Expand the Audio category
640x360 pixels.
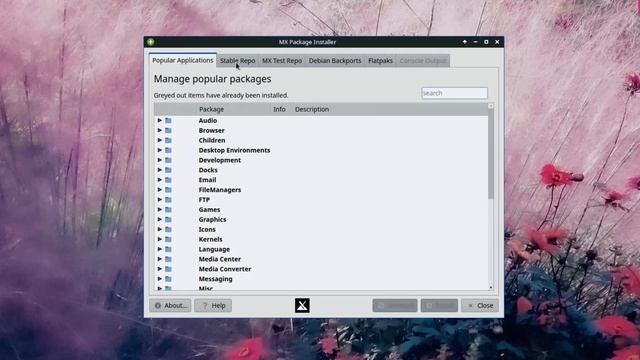160,120
